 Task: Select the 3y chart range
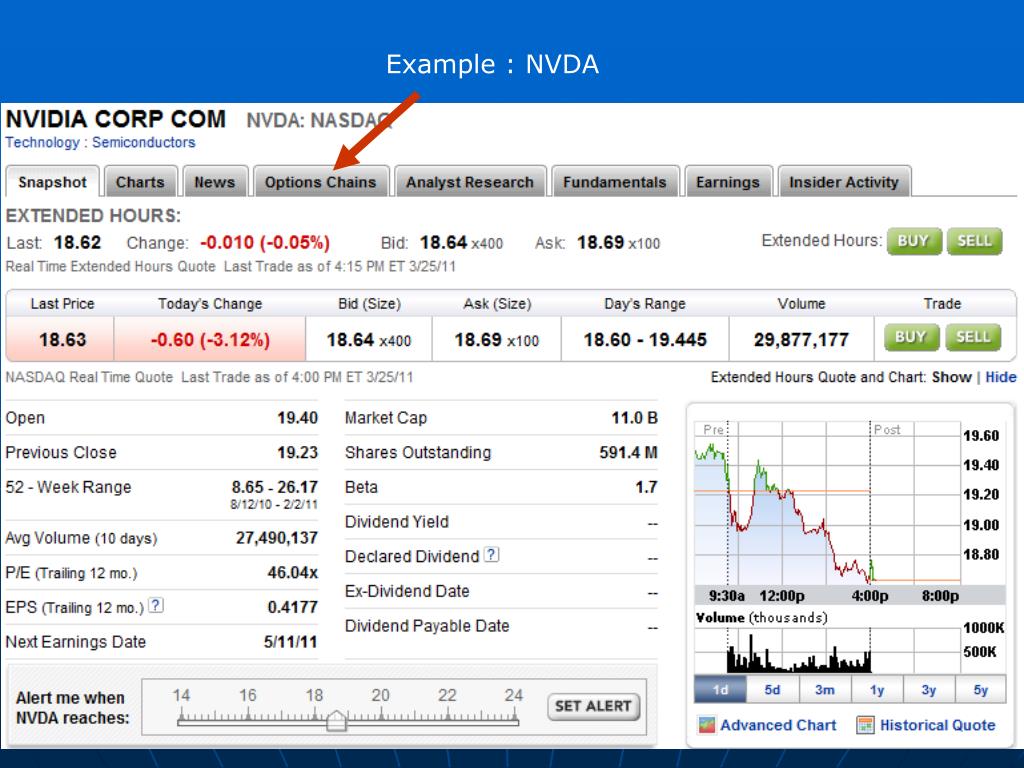(x=929, y=690)
